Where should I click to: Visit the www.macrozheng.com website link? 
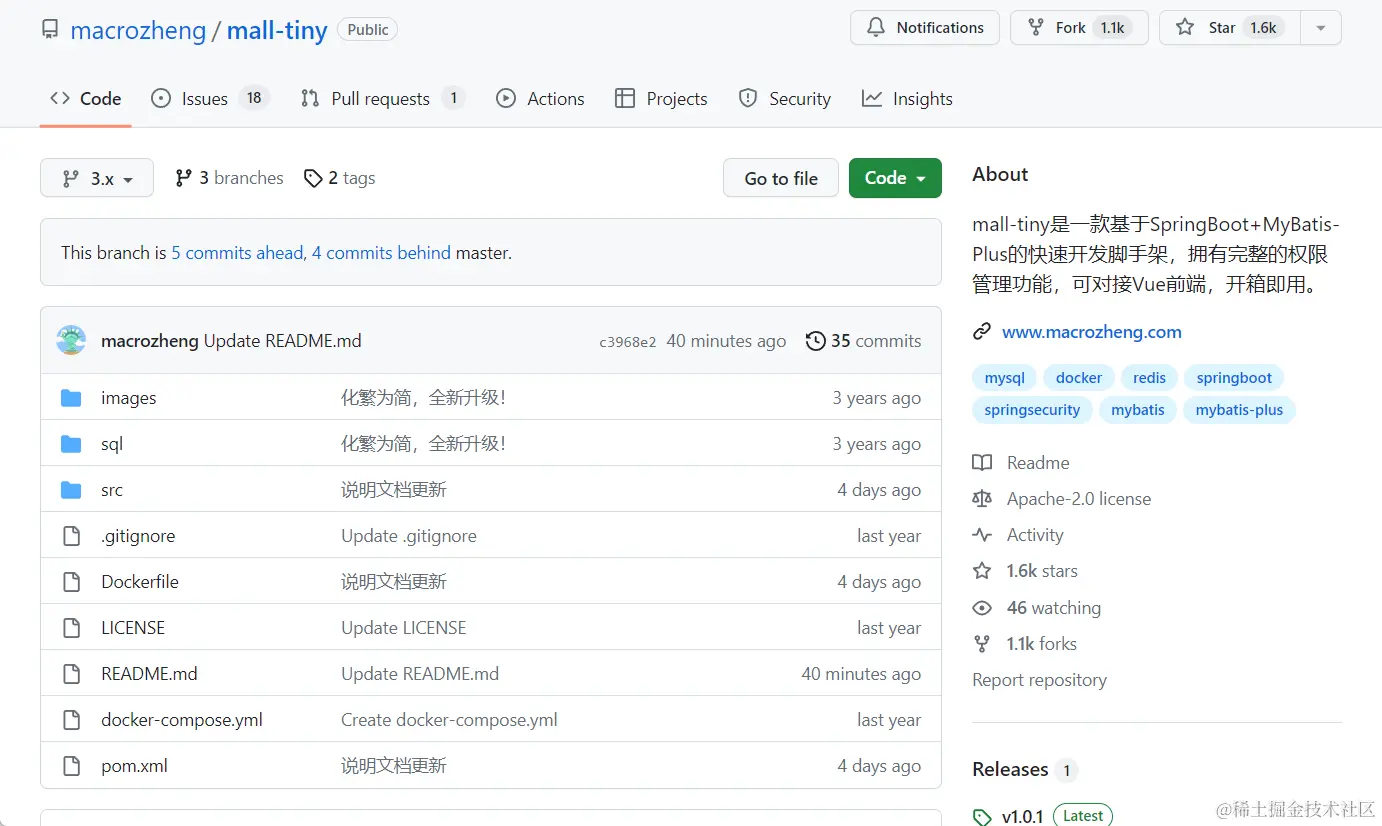click(x=1092, y=332)
